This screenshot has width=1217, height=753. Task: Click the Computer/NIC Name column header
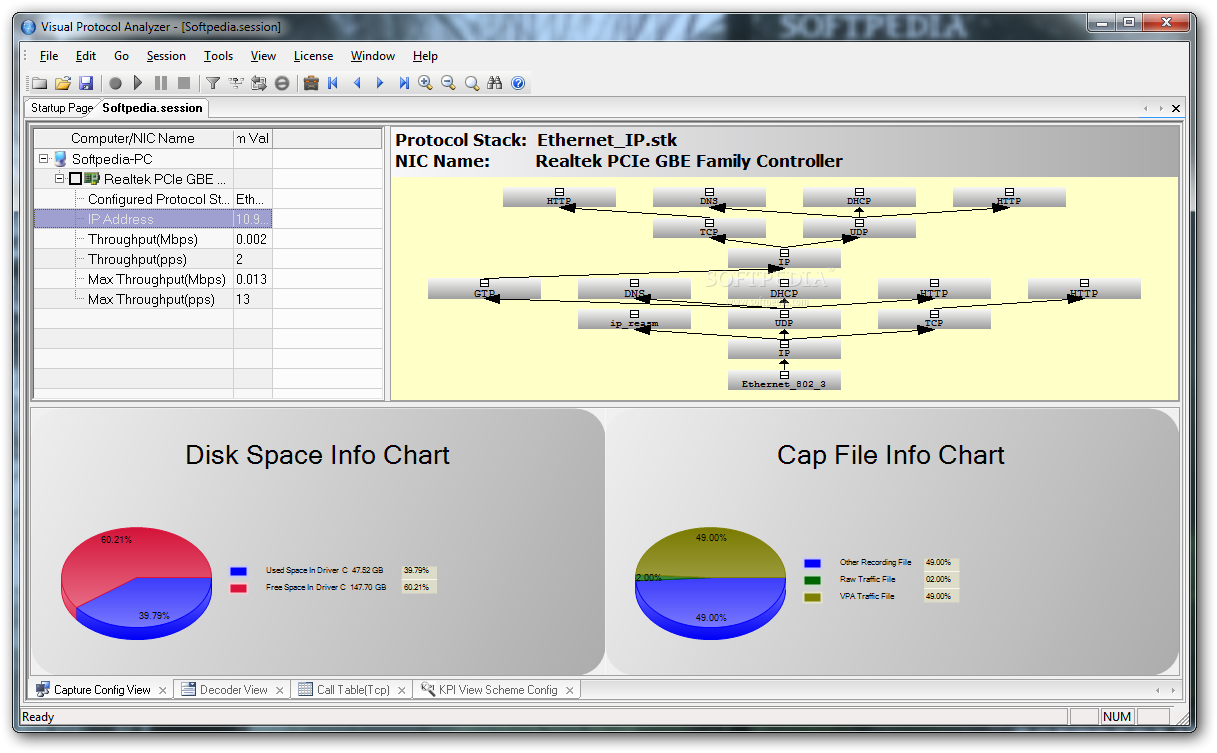tap(133, 138)
